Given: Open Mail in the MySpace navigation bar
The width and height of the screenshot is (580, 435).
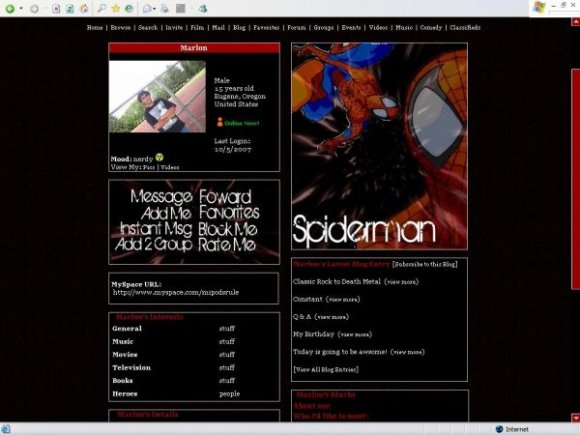Looking at the screenshot, I should coord(218,27).
